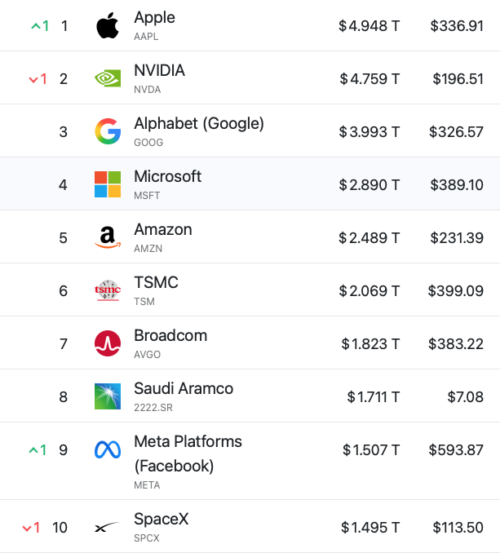Click NVIDIA share price $196.51
Viewport: 500px width, 553px height.
click(458, 79)
